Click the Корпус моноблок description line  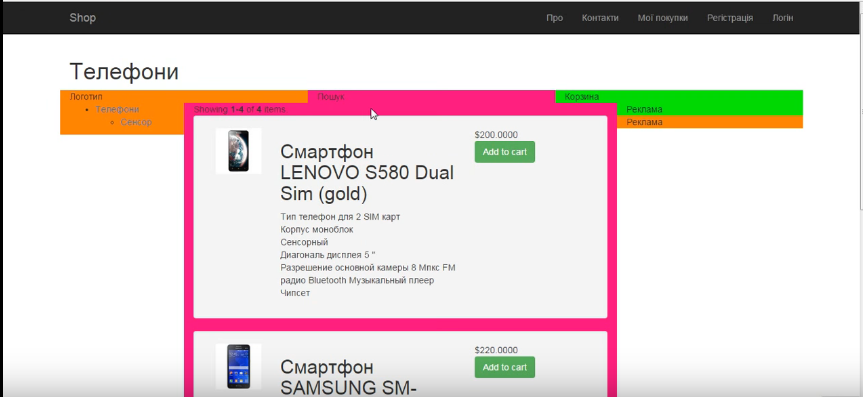click(x=316, y=229)
